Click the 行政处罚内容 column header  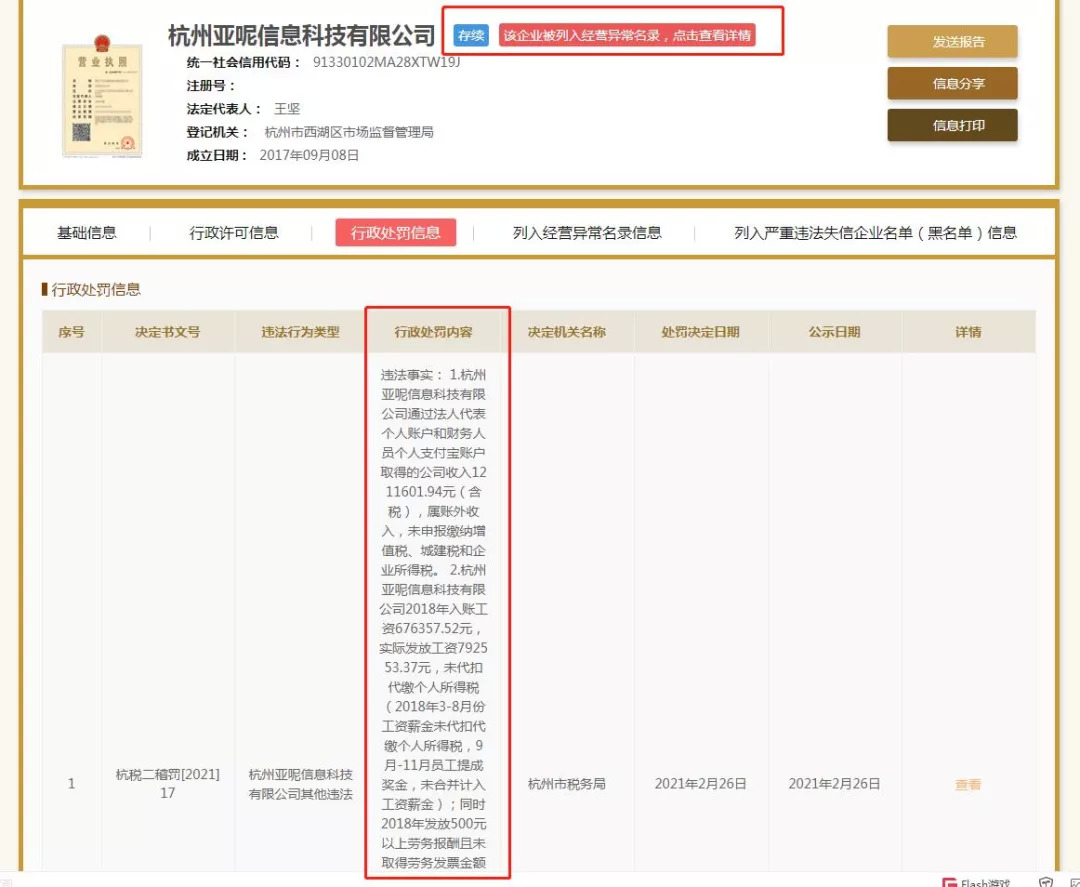coord(434,332)
